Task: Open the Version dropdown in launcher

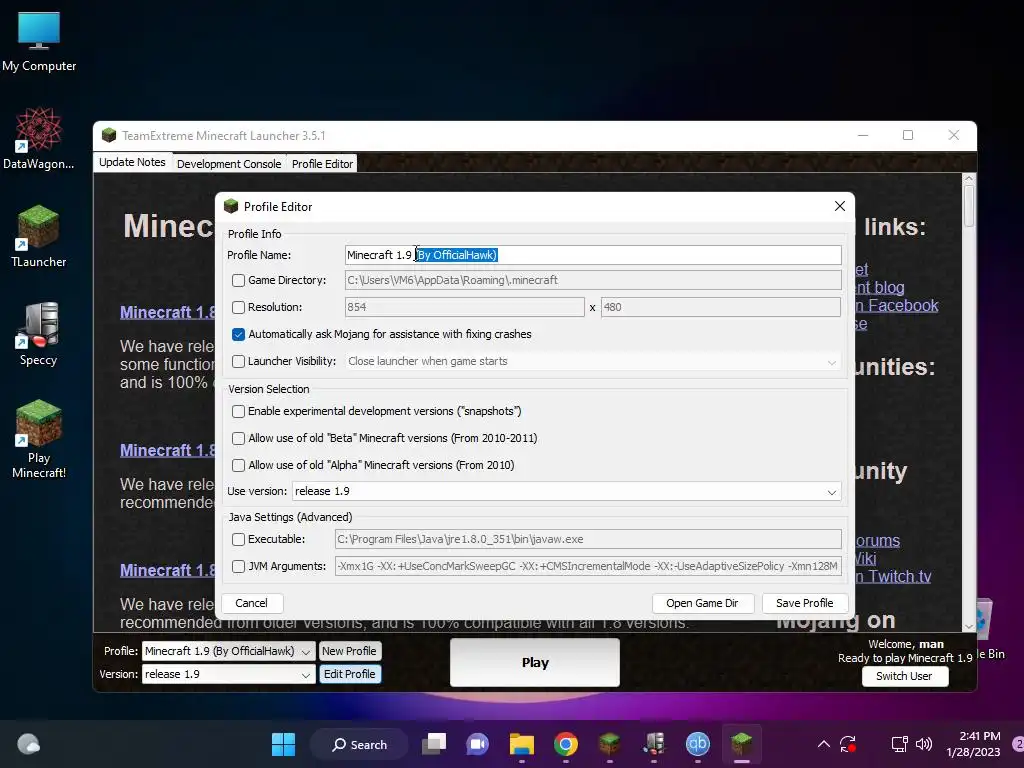Action: coord(229,674)
